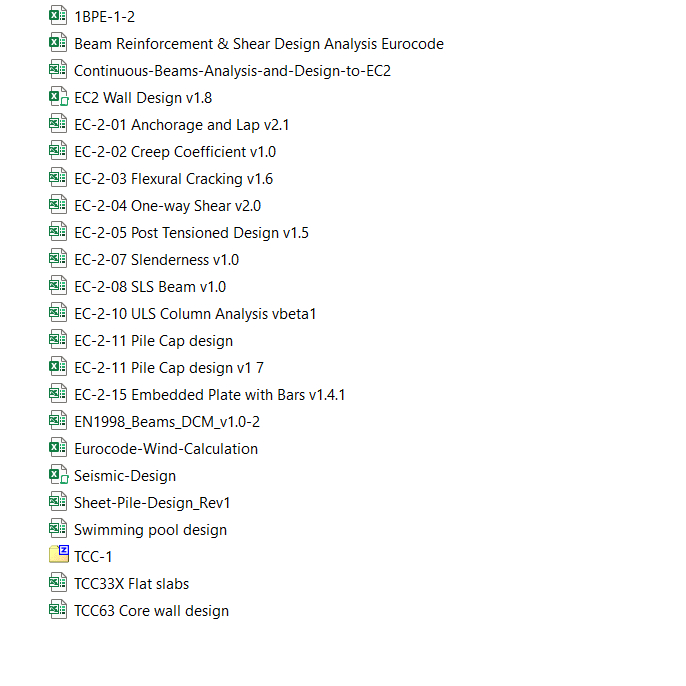Viewport: 686px width, 686px height.
Task: Click the icon beside EC-2-07 Slenderness v1.0
Action: 59,259
